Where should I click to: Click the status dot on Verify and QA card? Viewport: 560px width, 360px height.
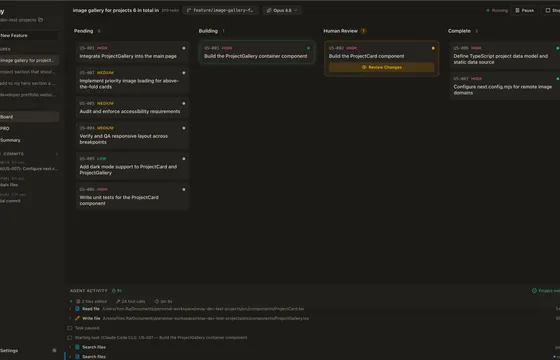coord(184,128)
